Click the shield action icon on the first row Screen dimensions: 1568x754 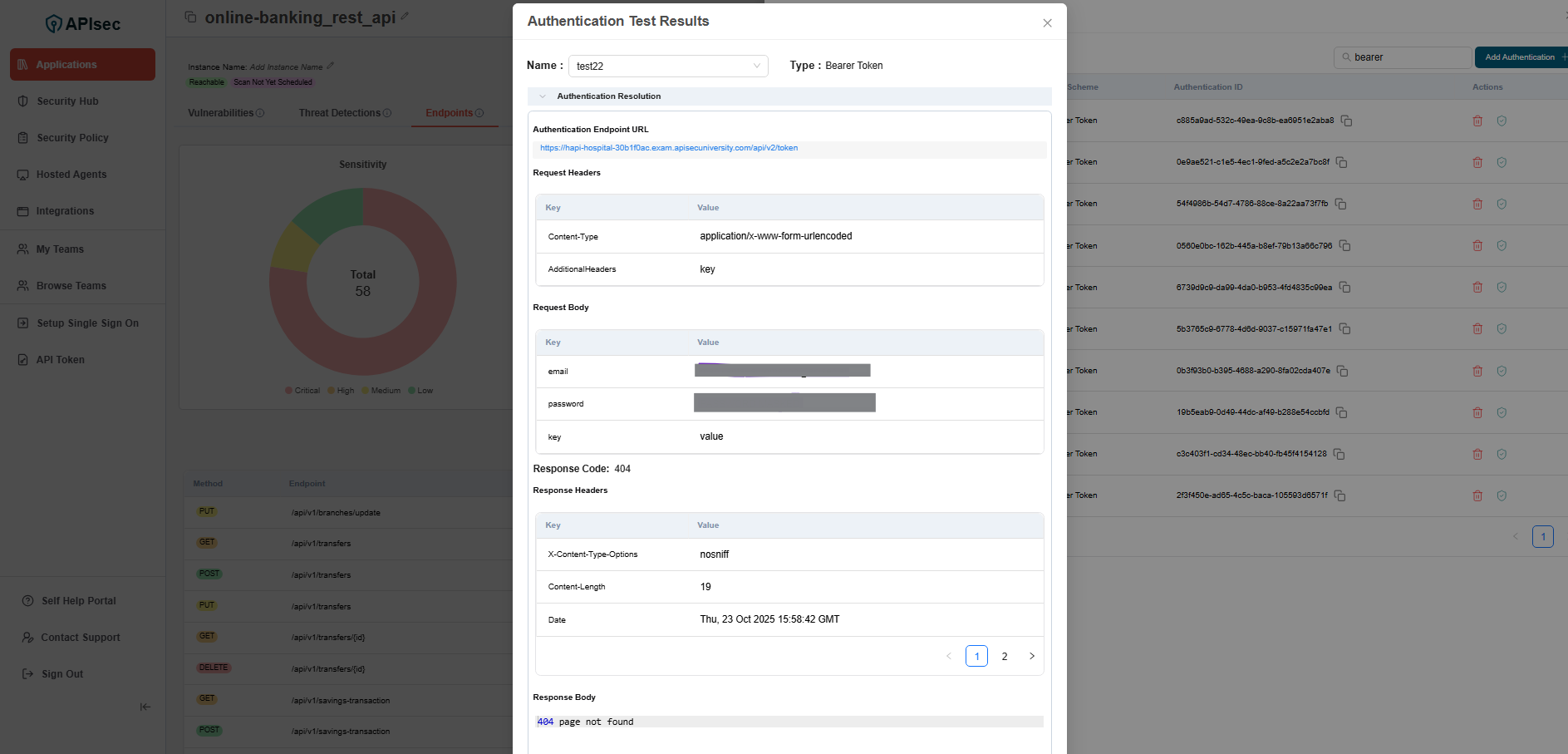point(1502,121)
